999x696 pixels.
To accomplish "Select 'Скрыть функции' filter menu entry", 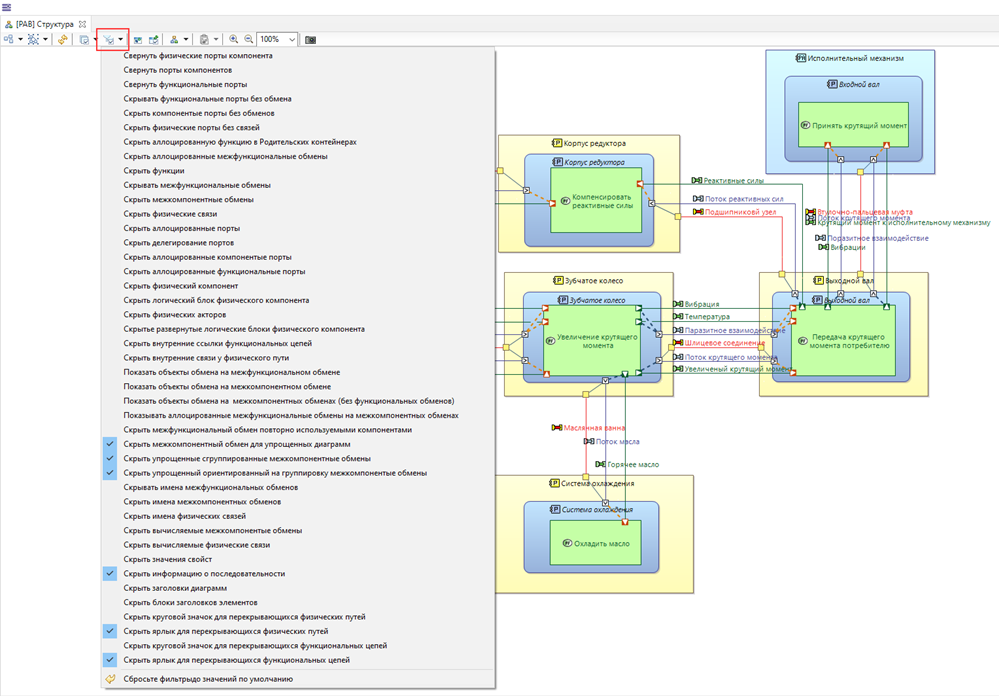I will pyautogui.click(x=154, y=171).
